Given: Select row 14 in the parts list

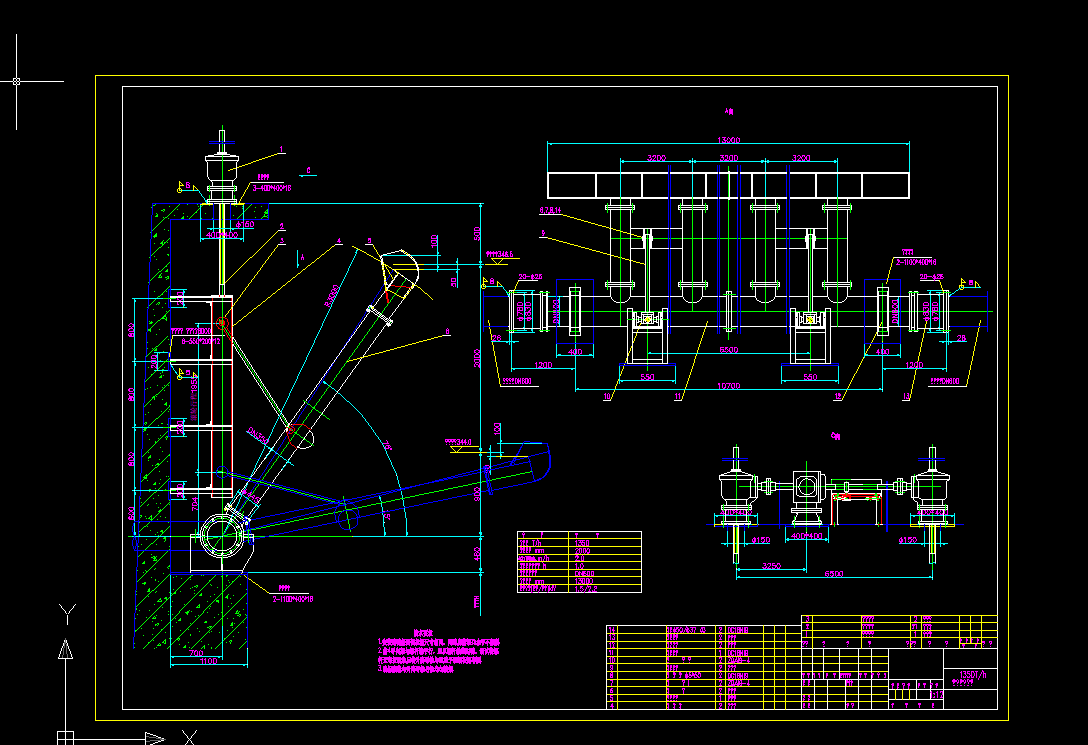Looking at the screenshot, I should (x=704, y=629).
